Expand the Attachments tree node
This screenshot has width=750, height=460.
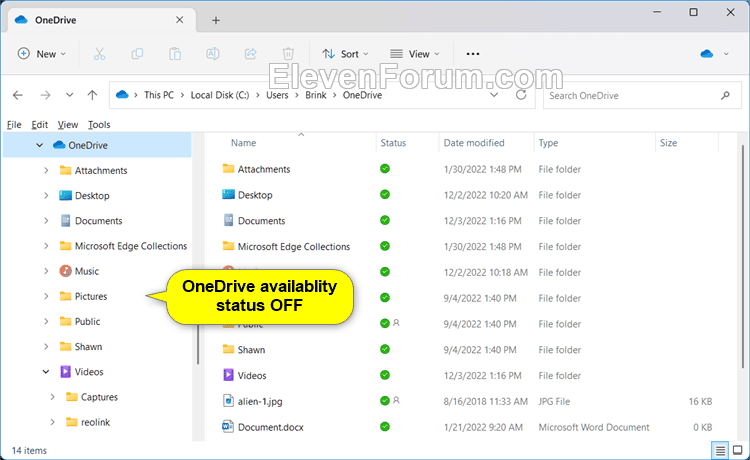[46, 170]
